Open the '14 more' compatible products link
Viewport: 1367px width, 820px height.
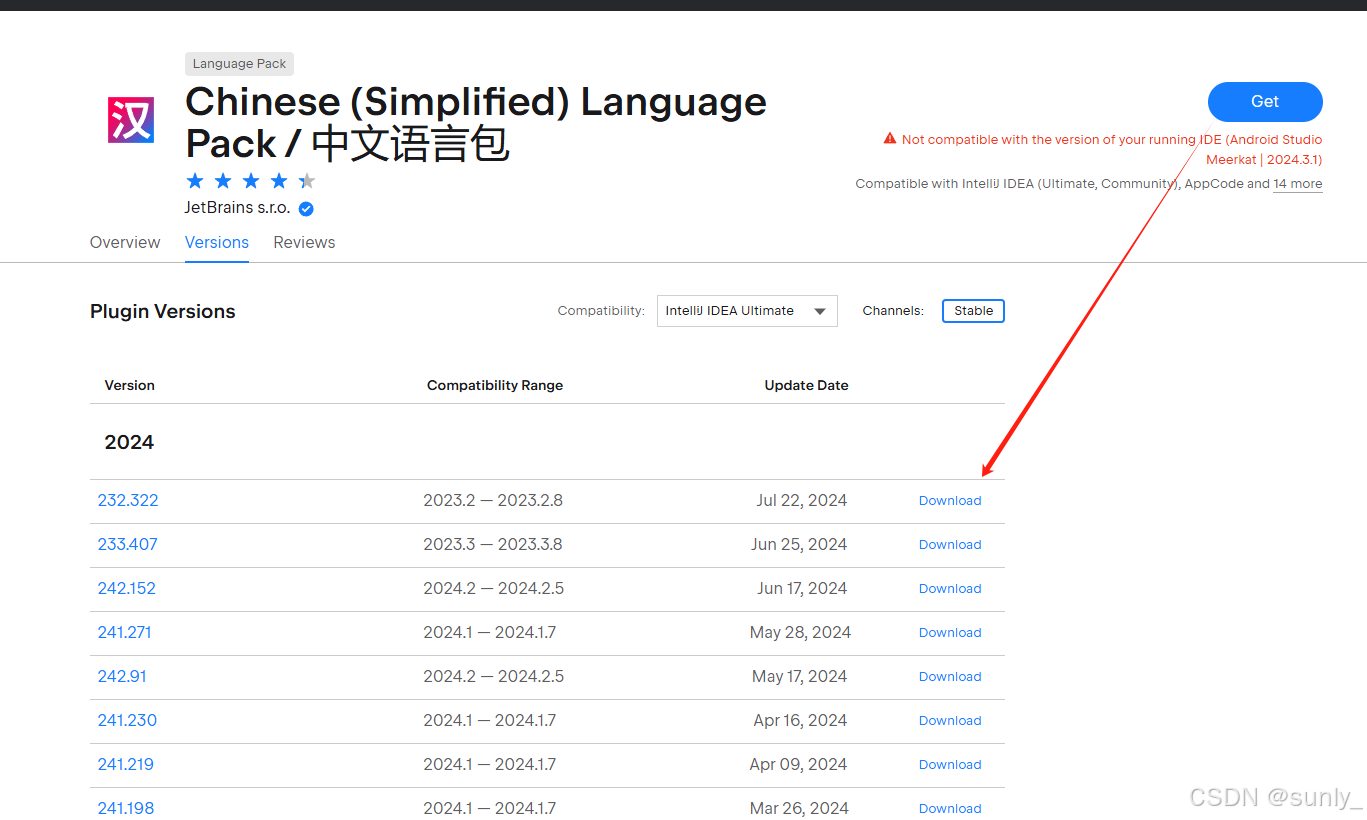[1298, 184]
